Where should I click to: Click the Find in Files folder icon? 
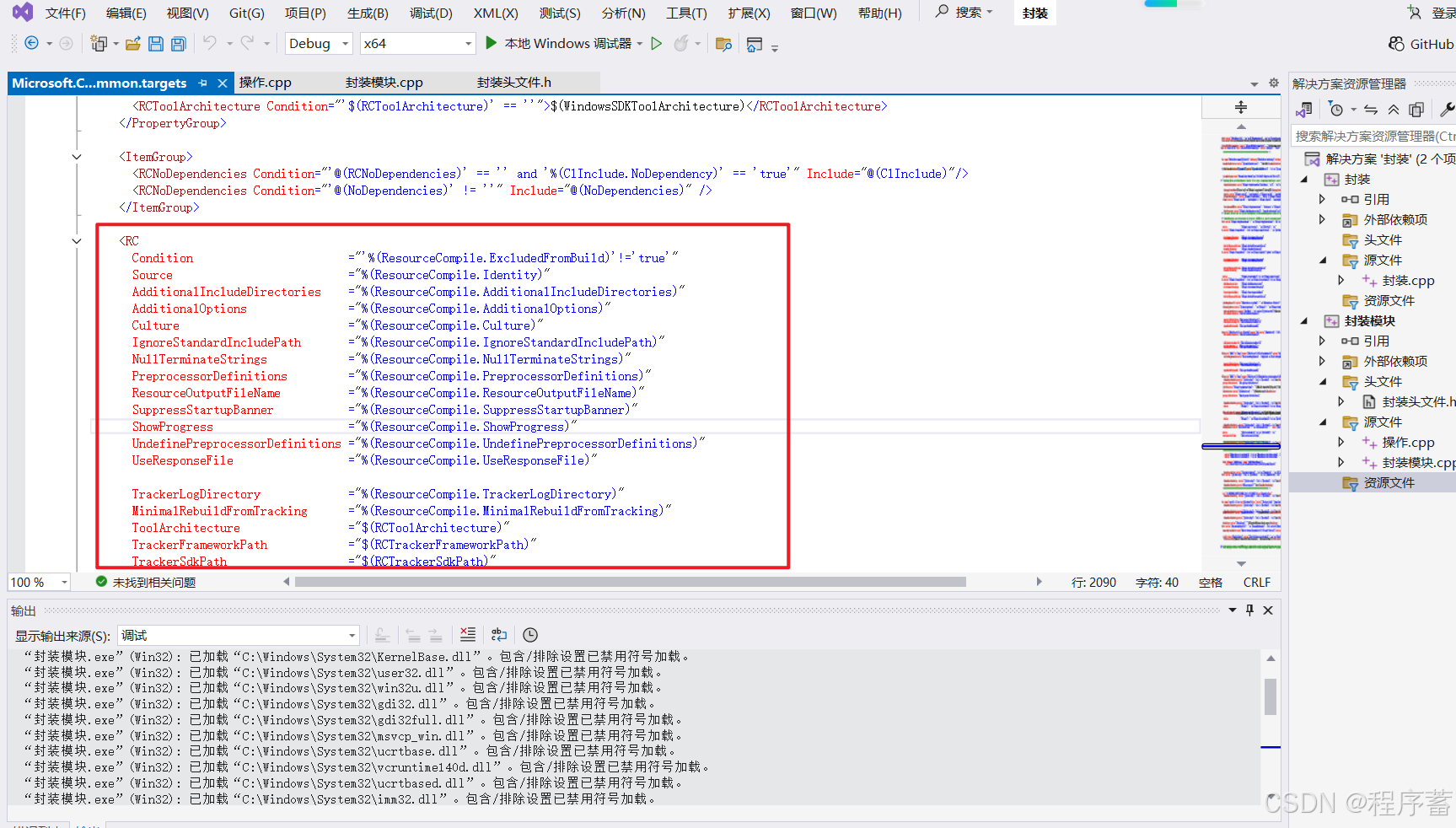pyautogui.click(x=723, y=44)
